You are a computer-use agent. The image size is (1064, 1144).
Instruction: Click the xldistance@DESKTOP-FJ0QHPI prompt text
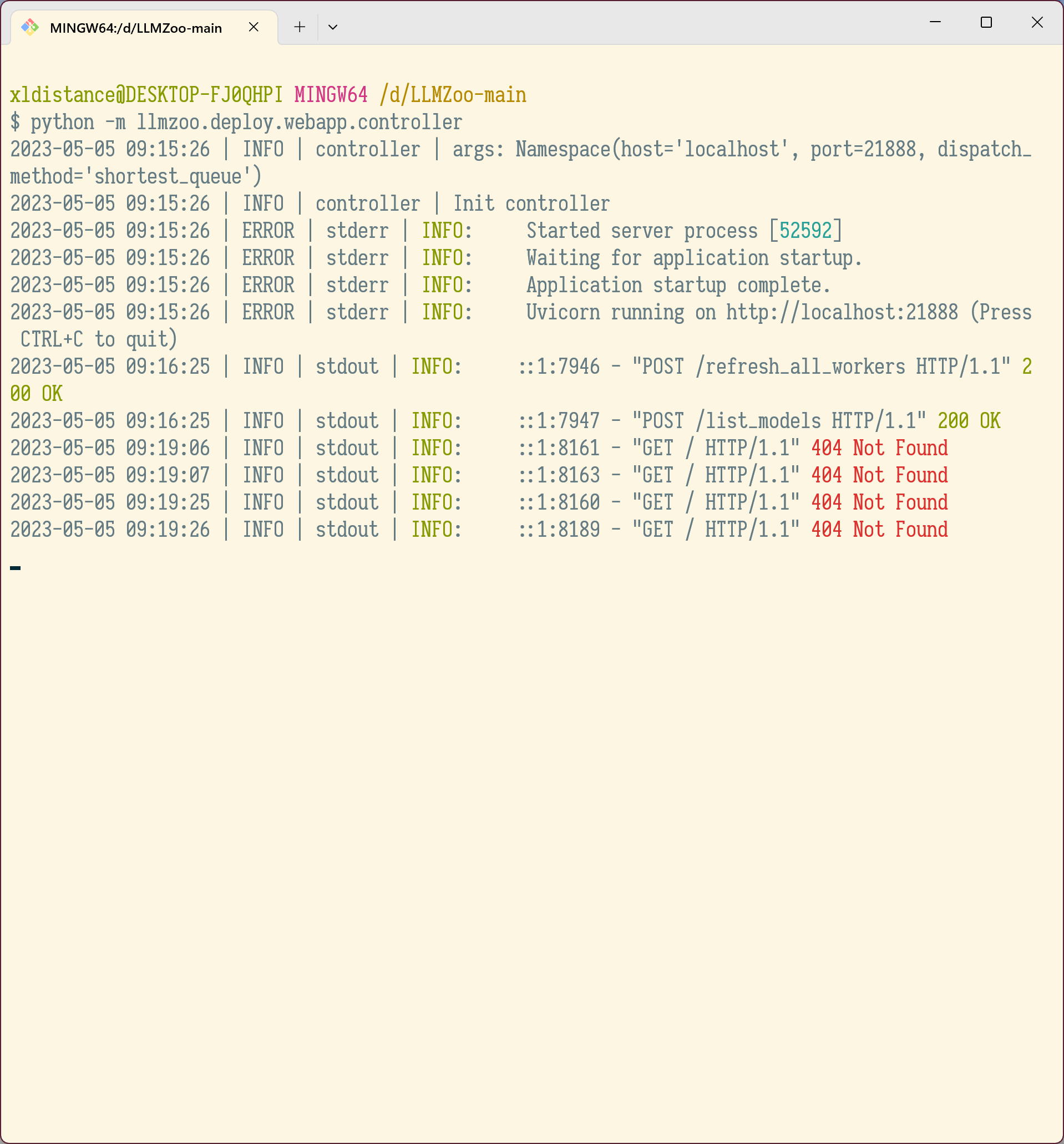pos(146,95)
